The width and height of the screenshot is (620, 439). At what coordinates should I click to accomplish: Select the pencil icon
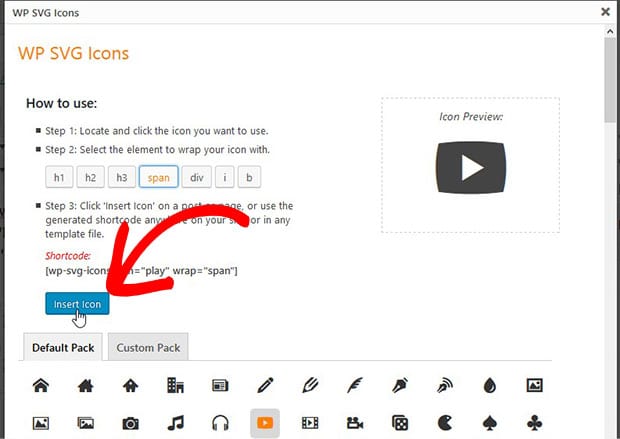click(x=265, y=385)
